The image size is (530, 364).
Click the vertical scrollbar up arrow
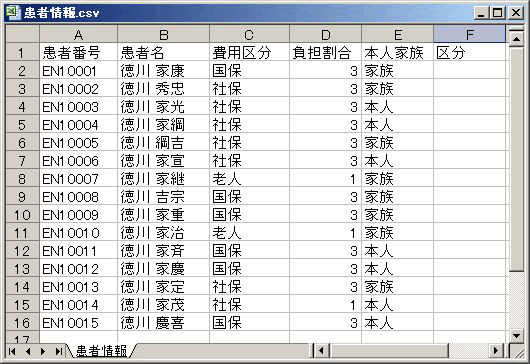516,38
